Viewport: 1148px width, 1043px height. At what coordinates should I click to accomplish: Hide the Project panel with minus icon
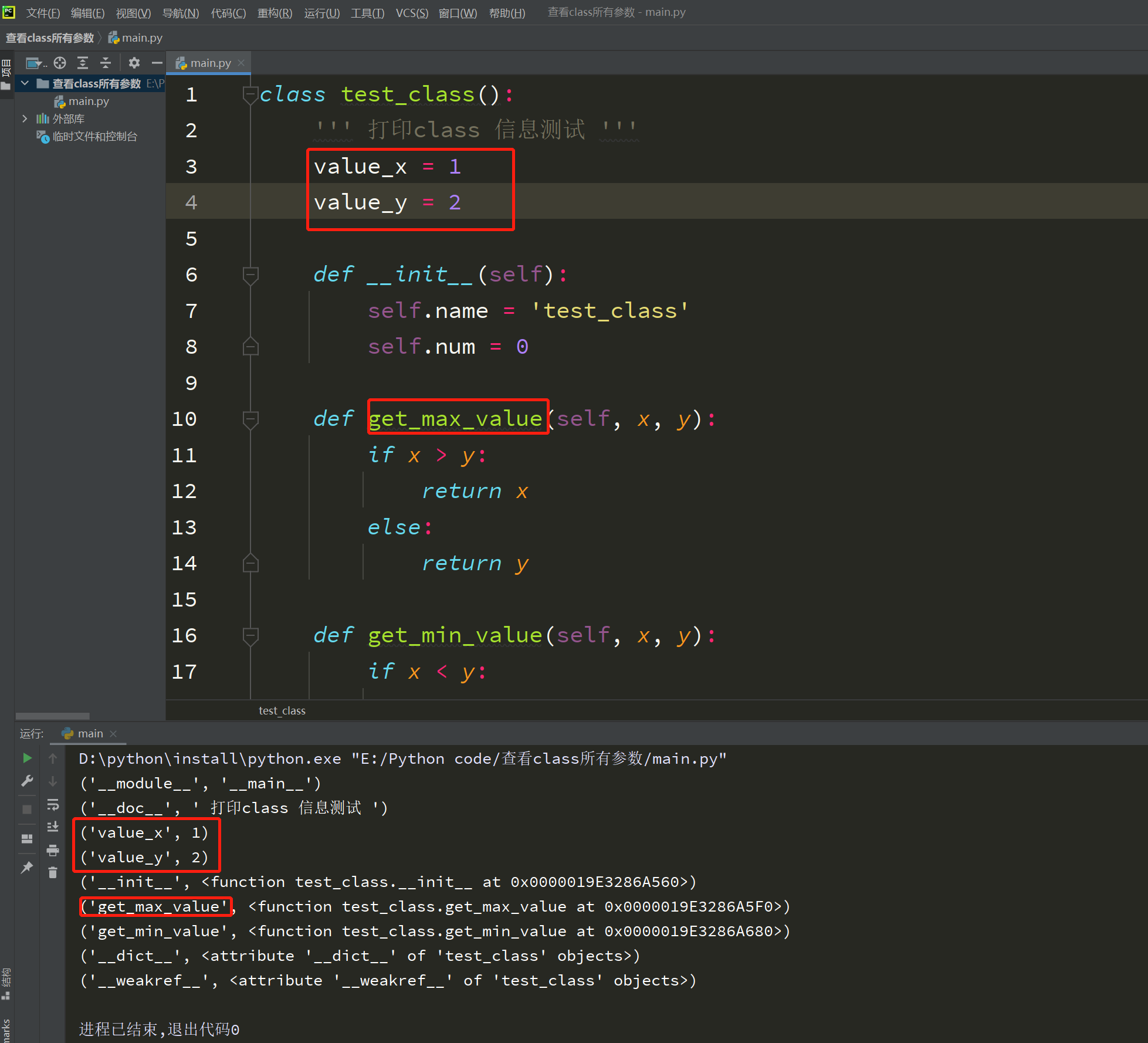[157, 63]
